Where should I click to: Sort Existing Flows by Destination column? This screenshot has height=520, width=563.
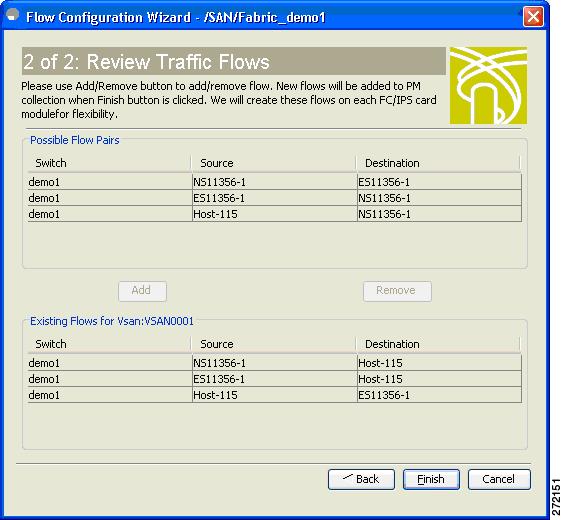[438, 344]
